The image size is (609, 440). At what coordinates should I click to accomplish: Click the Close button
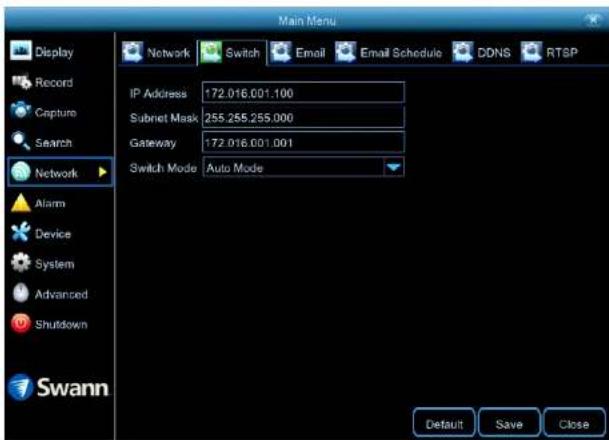click(x=574, y=423)
